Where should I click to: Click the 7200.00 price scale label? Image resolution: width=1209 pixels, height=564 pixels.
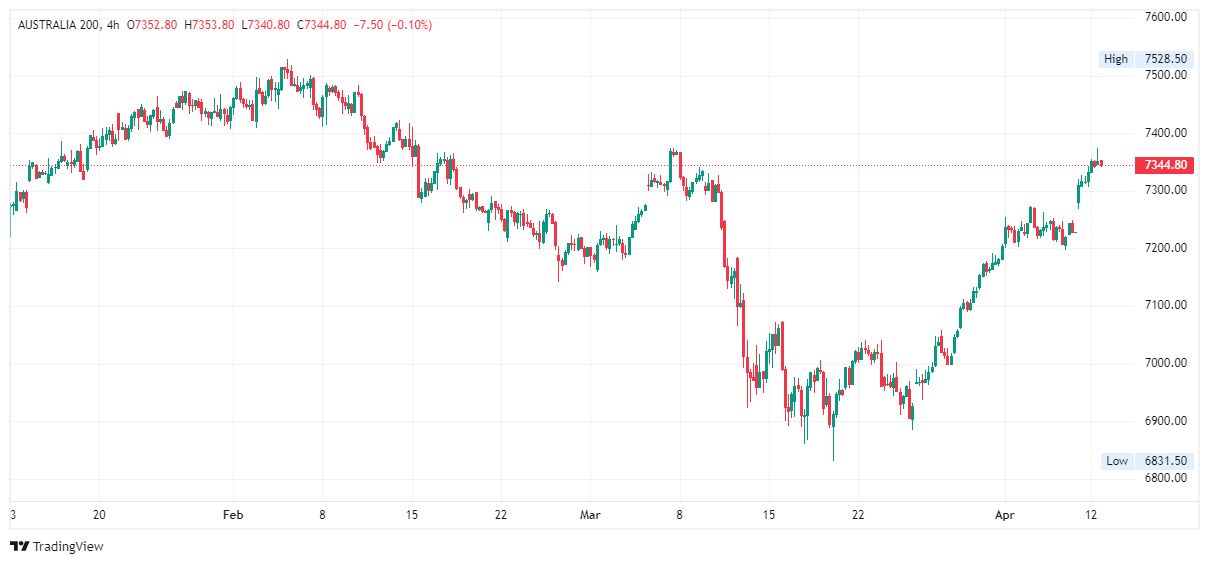pyautogui.click(x=1165, y=248)
